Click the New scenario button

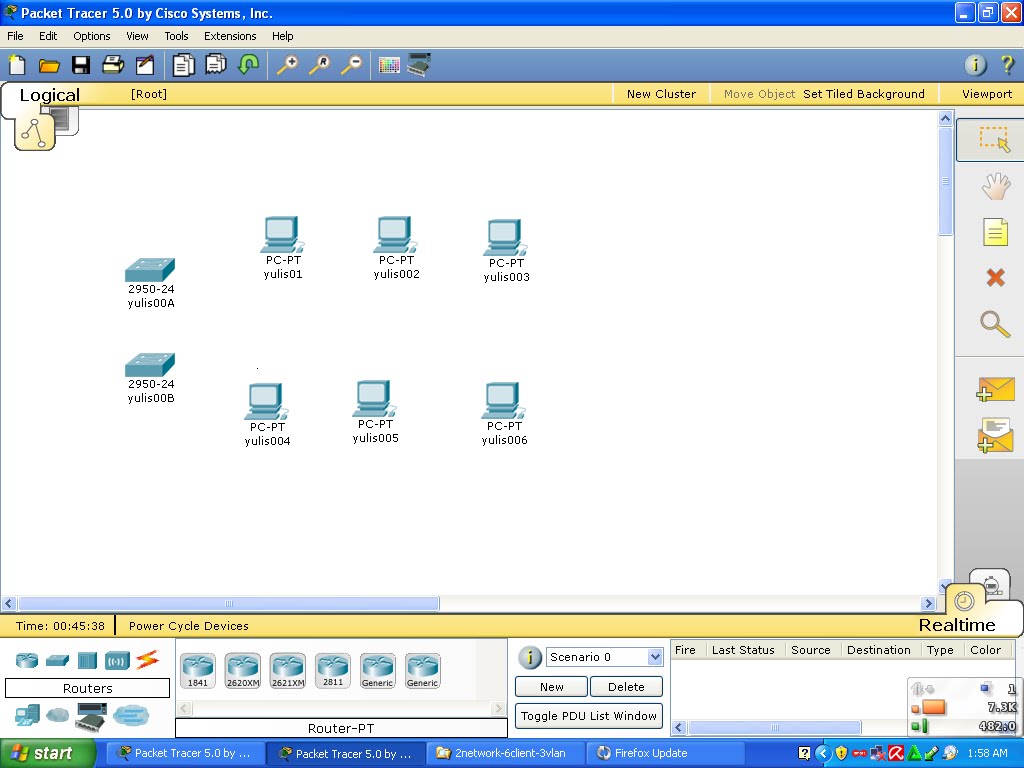551,687
